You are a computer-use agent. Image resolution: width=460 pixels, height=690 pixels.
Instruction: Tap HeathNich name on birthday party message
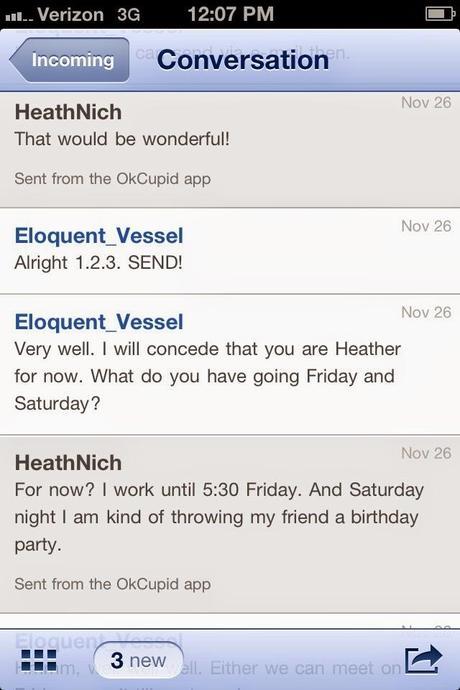(x=68, y=463)
